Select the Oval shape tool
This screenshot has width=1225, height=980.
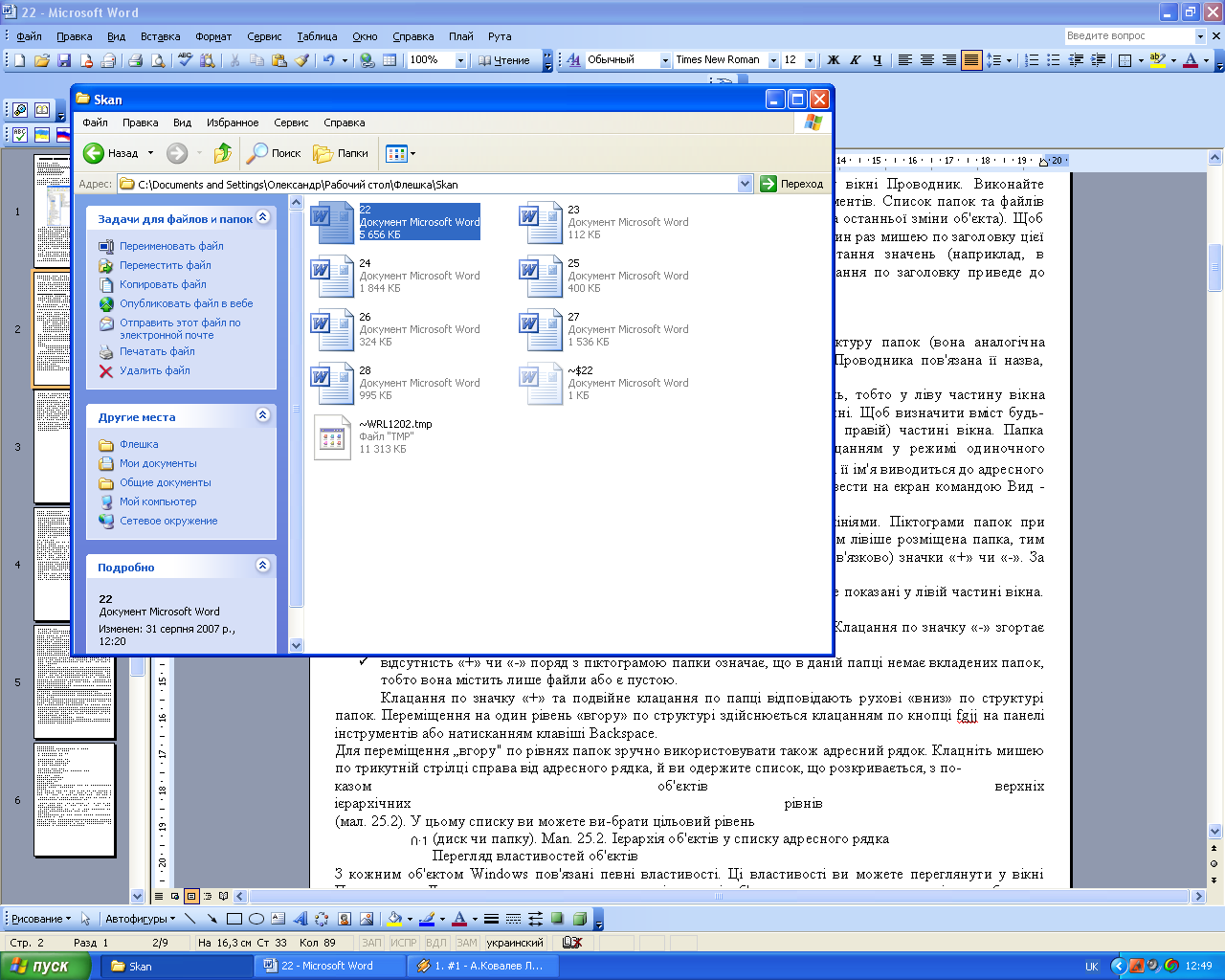click(256, 919)
